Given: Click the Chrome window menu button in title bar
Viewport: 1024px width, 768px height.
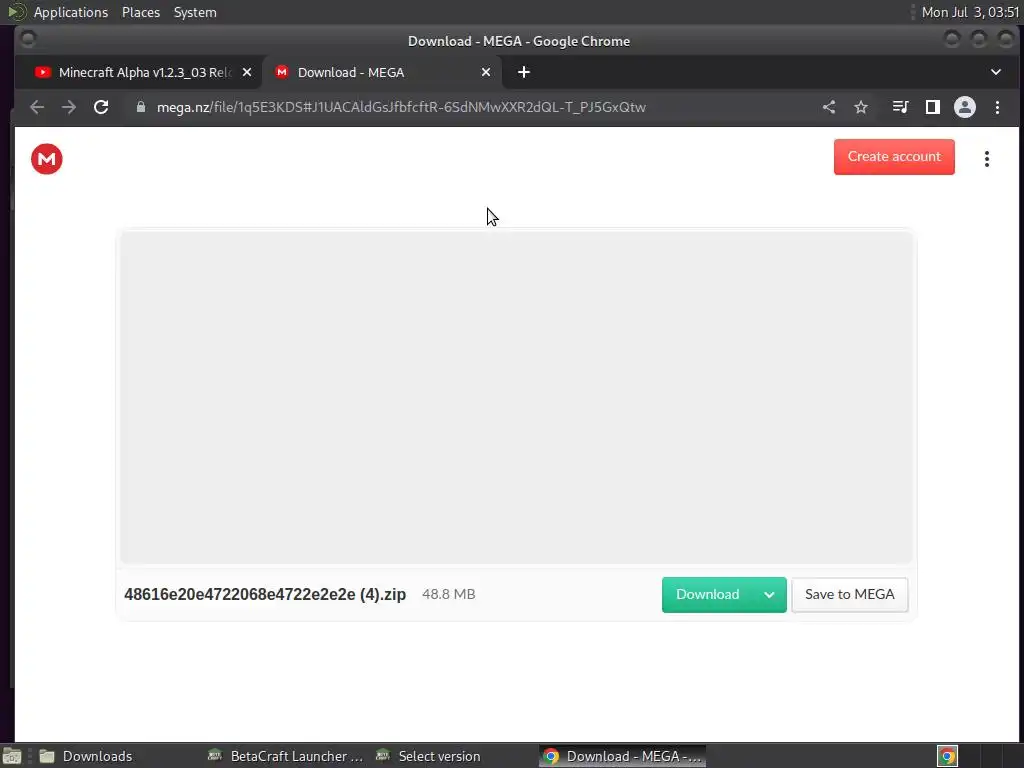Looking at the screenshot, I should (x=27, y=40).
